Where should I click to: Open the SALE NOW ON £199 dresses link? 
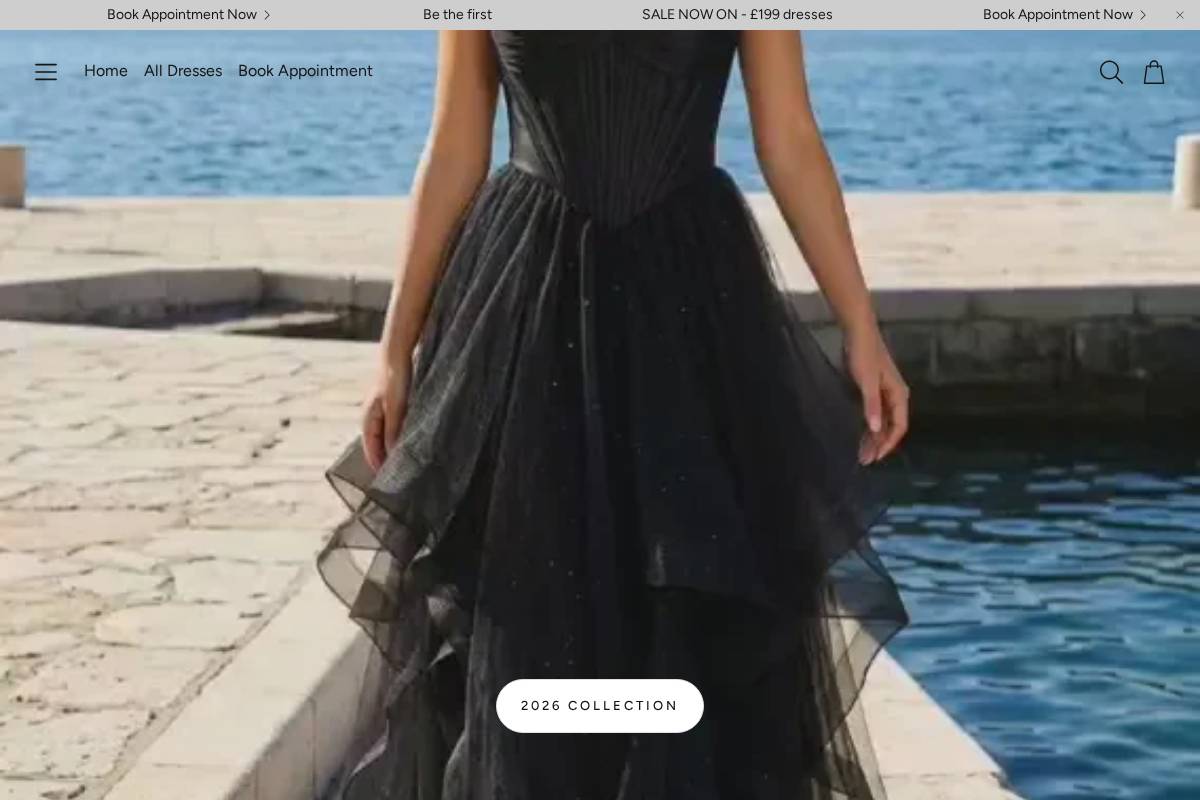(x=737, y=14)
